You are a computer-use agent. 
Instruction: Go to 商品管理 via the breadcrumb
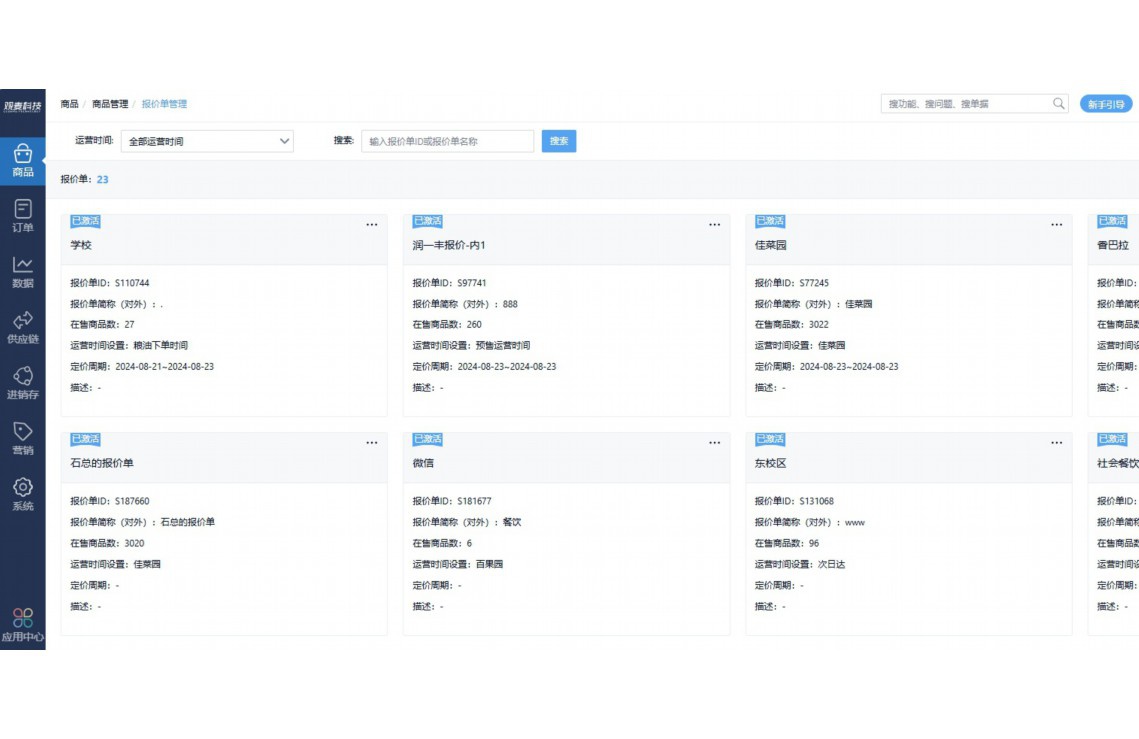pos(108,103)
